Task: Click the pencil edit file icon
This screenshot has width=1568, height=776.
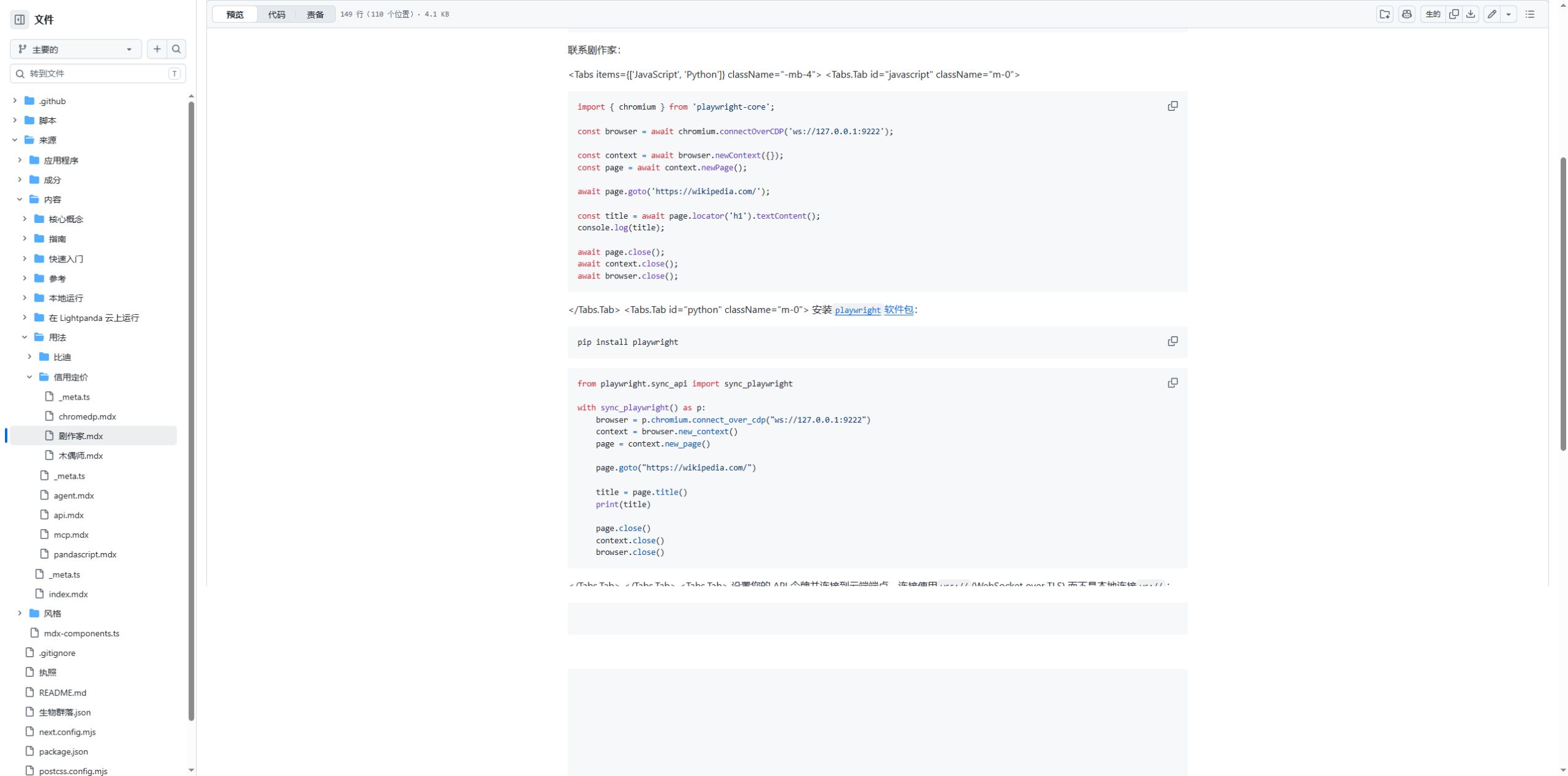Action: pos(1492,14)
